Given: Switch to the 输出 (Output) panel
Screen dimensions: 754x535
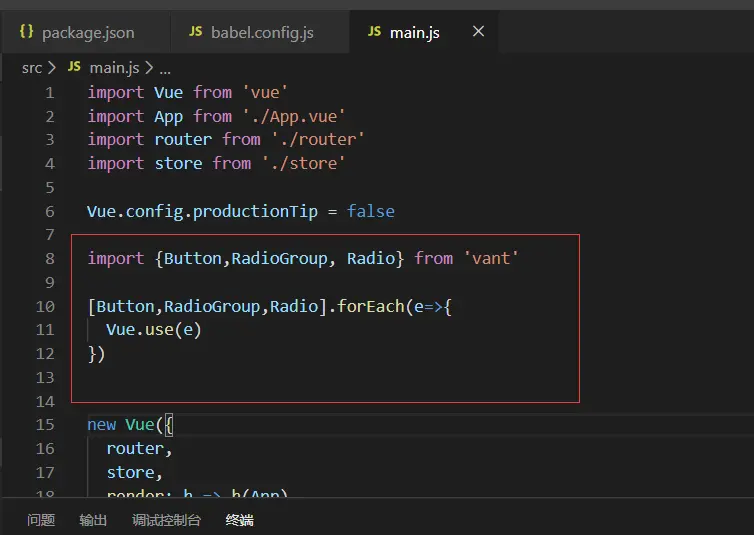Looking at the screenshot, I should pos(93,520).
